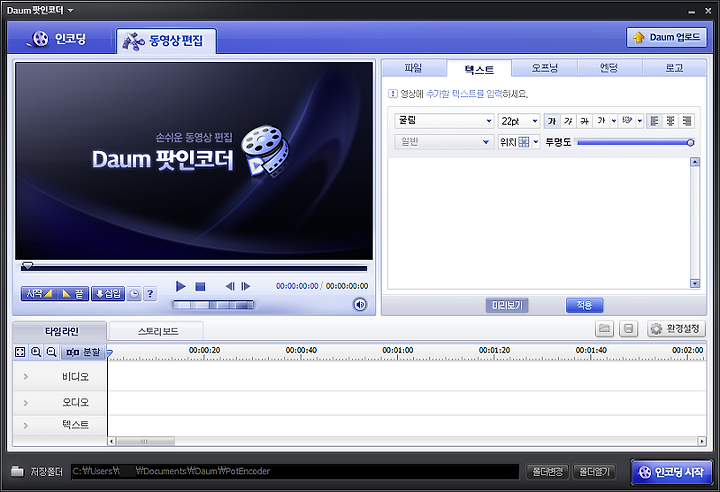Click the 위치 position grid icon
The image size is (720, 492).
[523, 142]
